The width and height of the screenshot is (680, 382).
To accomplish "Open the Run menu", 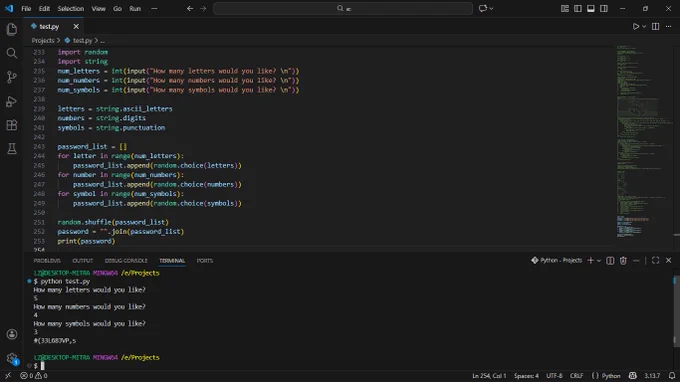I will click(135, 9).
